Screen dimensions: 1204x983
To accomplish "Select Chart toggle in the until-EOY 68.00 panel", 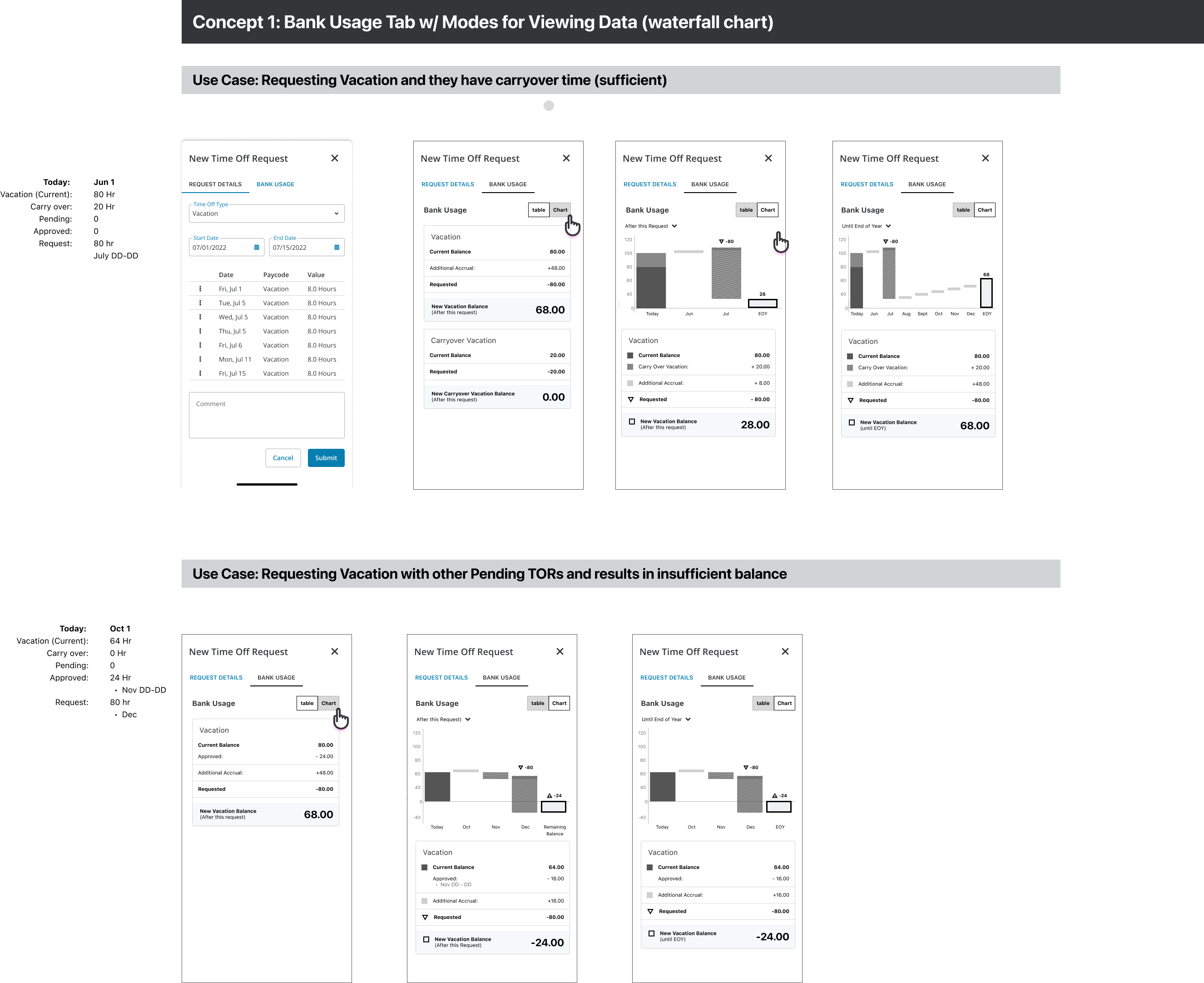I will tap(984, 210).
